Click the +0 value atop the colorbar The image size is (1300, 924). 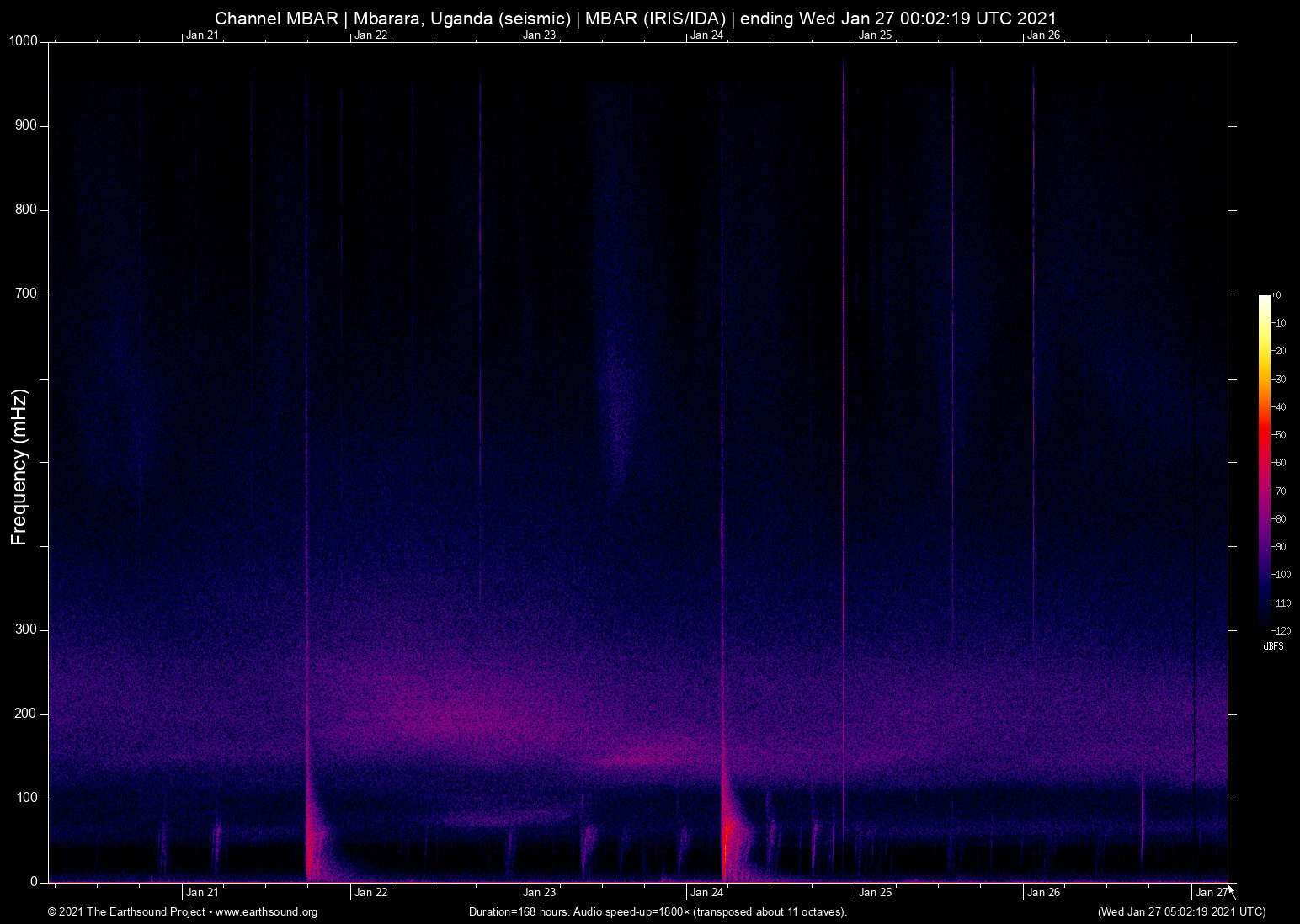[x=1276, y=295]
